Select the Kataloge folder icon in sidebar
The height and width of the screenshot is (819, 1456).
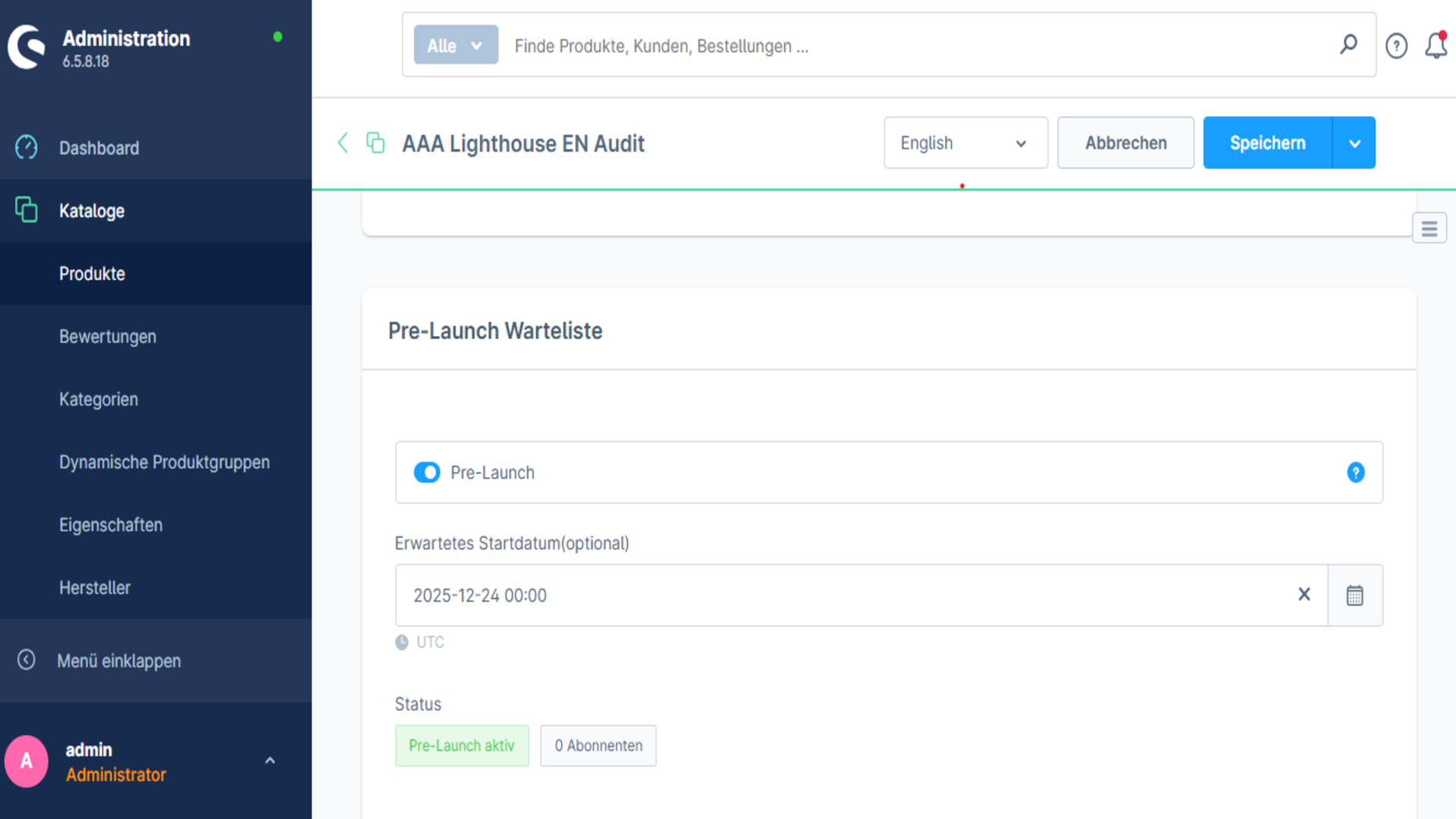click(x=27, y=211)
